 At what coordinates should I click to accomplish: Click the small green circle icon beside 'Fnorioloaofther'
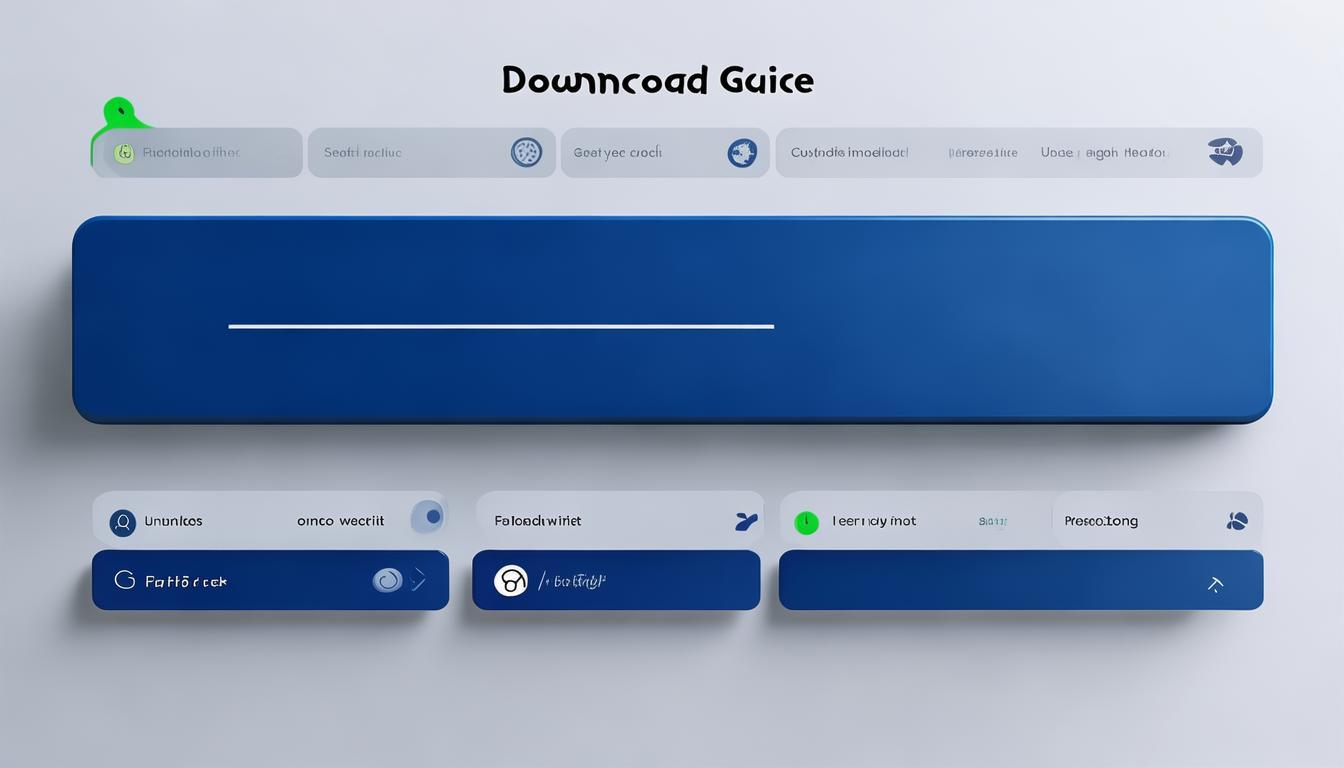pyautogui.click(x=124, y=153)
